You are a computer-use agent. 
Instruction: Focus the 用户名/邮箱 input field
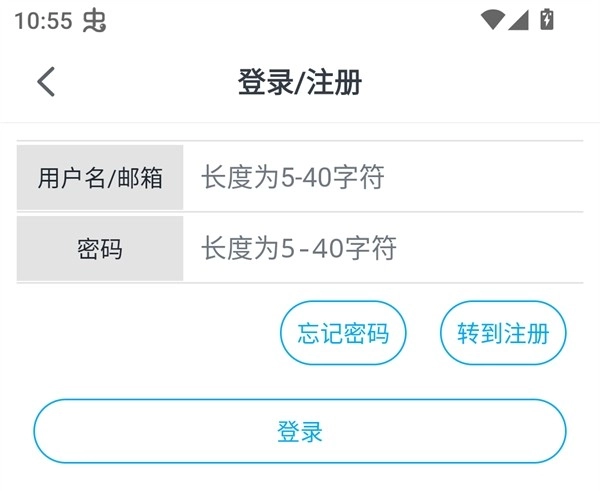click(383, 178)
